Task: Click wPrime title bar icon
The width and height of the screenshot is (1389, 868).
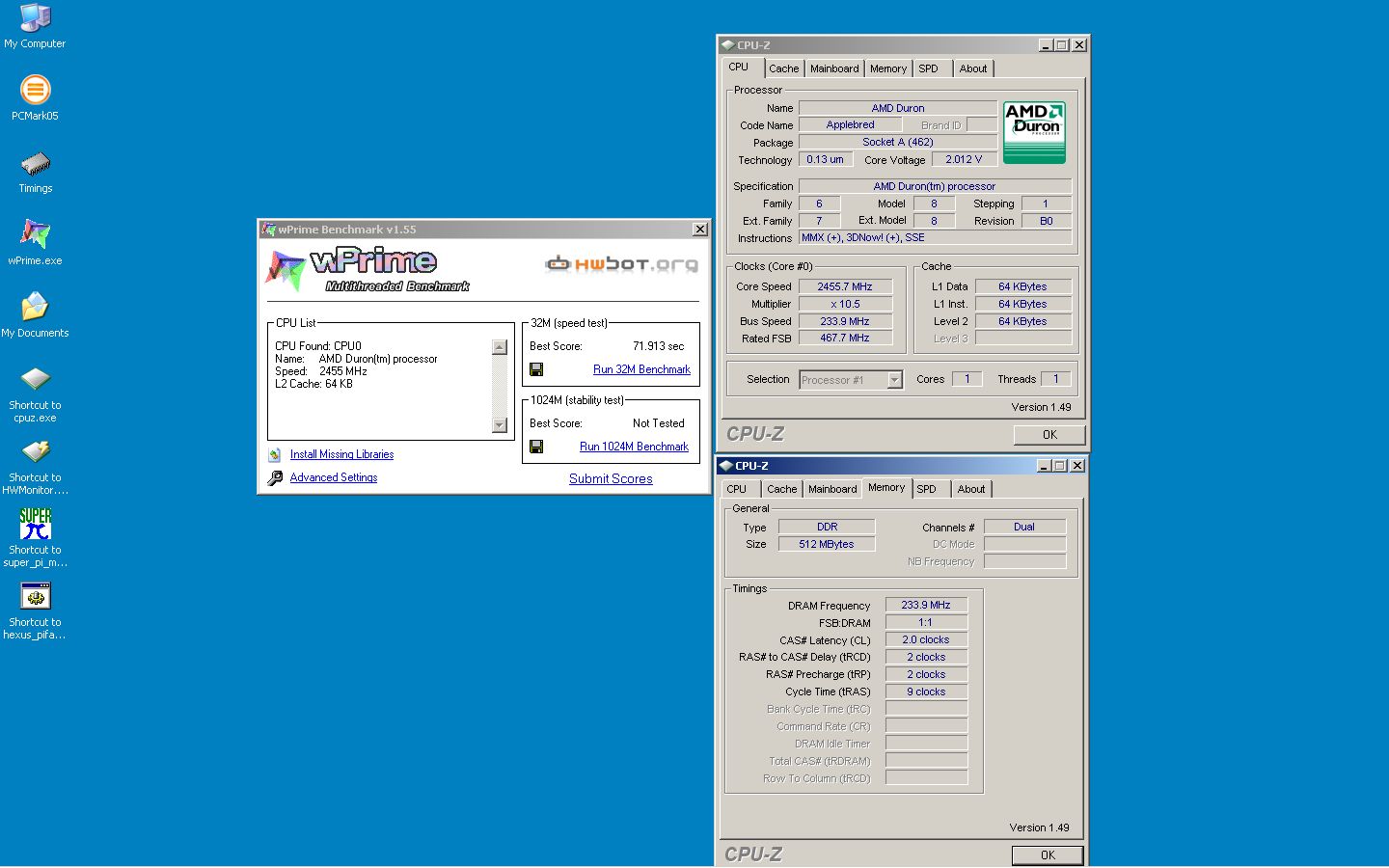Action: [x=269, y=230]
